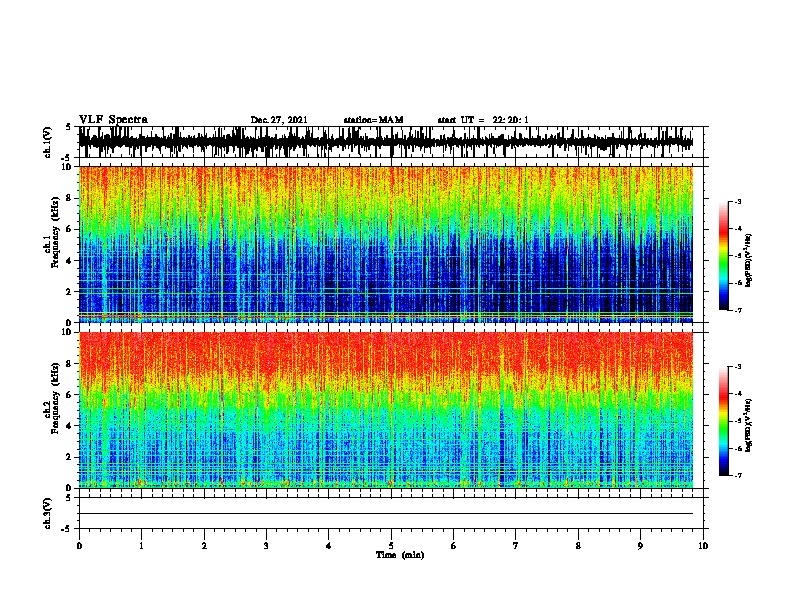Click the "6" kHz tick on ch.2 frequency axis
This screenshot has height=612, width=792.
coord(70,394)
